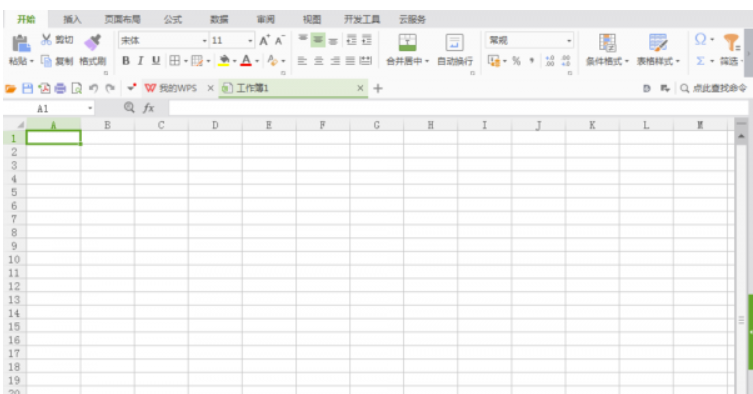Click the scissors Cut icon
This screenshot has width=753, height=394.
pos(46,39)
